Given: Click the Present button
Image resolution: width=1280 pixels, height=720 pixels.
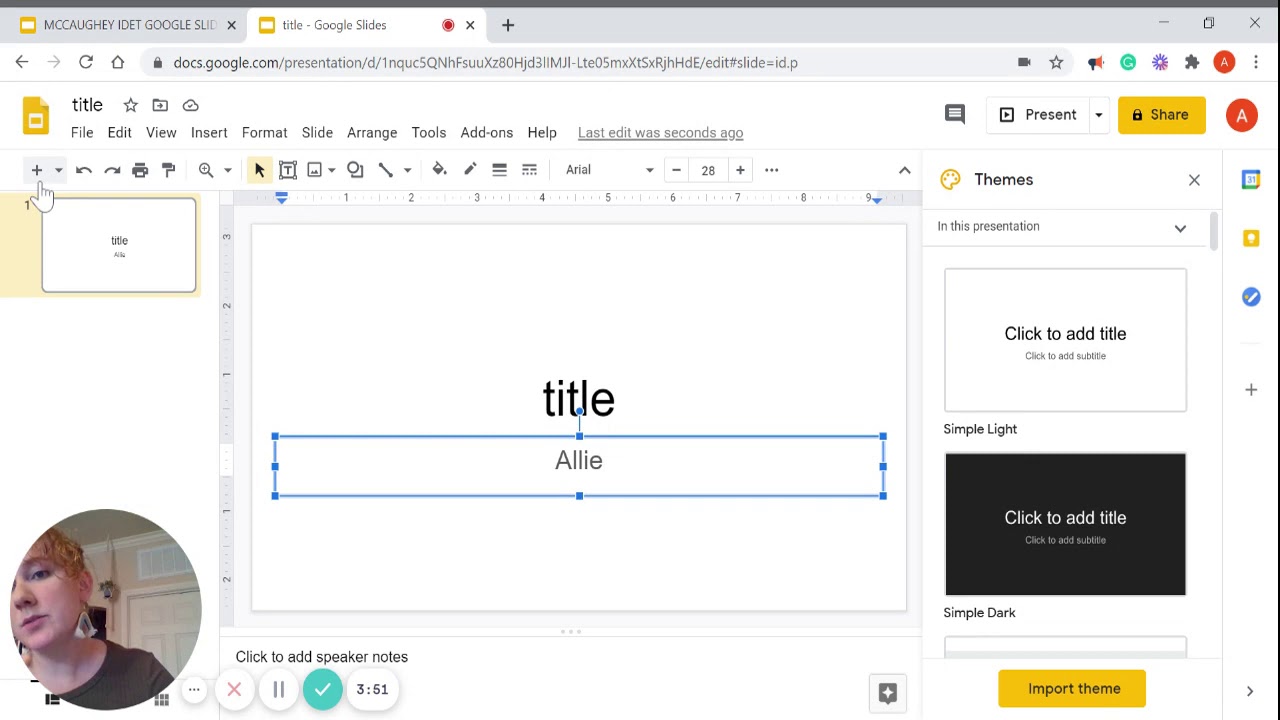Looking at the screenshot, I should pos(1039,114).
